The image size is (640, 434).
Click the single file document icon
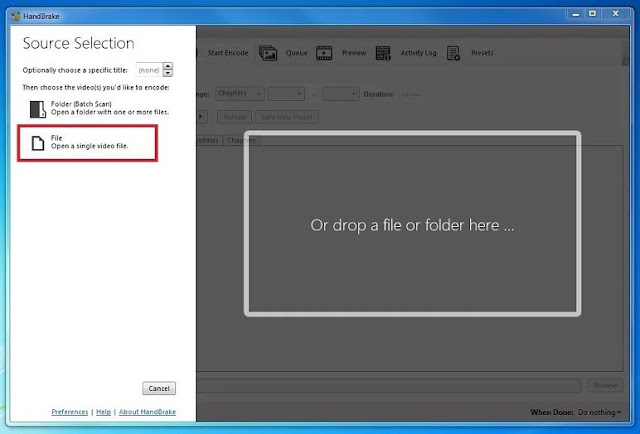tap(38, 143)
